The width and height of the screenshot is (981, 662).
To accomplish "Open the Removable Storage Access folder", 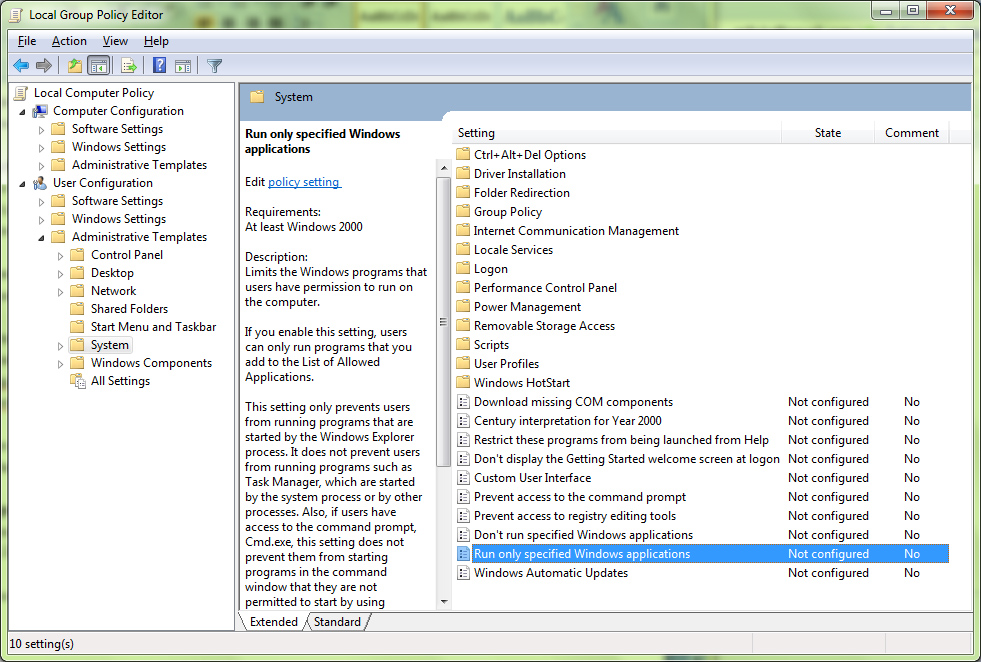I will coord(544,326).
